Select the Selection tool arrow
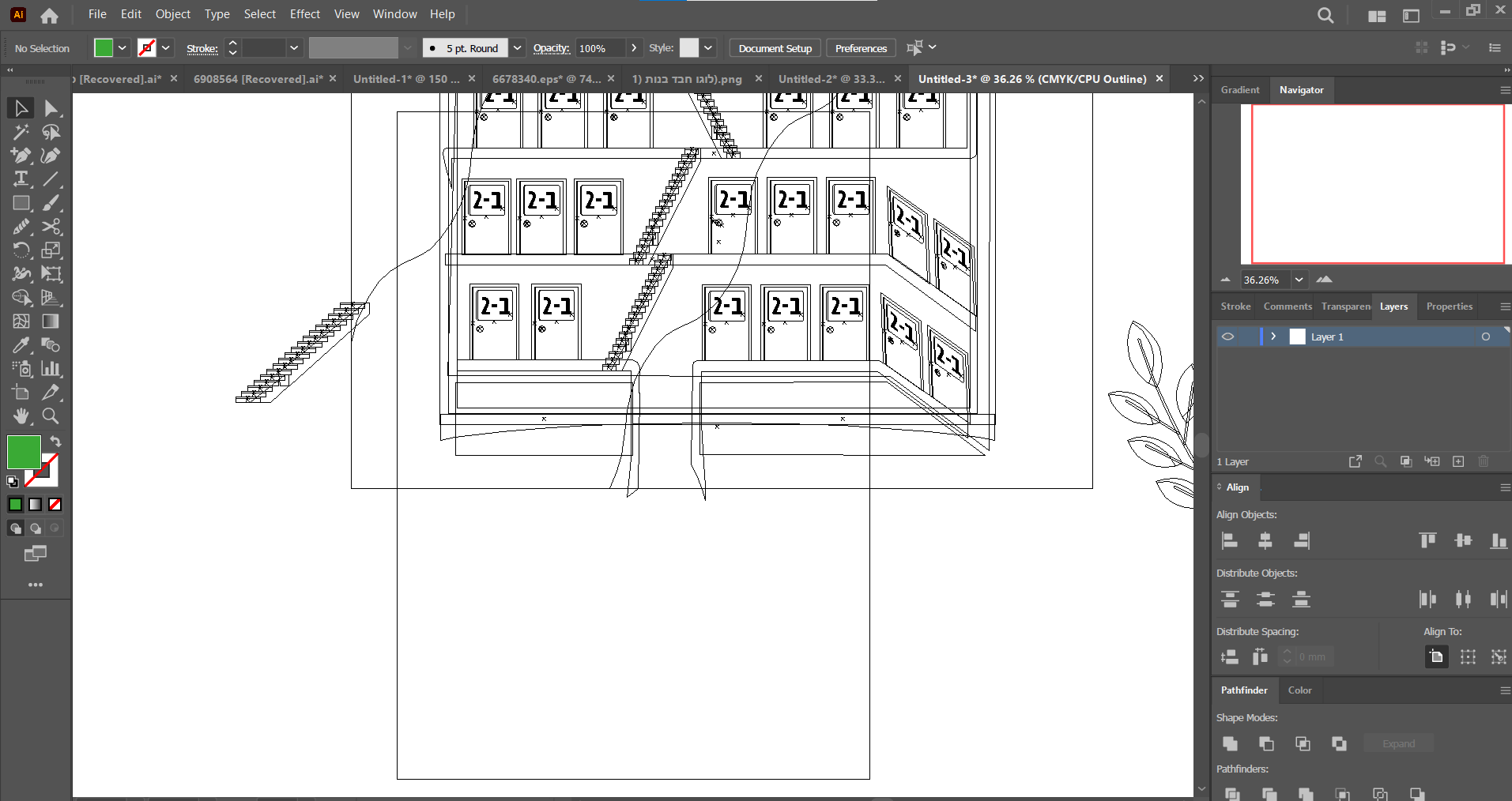Viewport: 1512px width, 801px height. click(x=21, y=108)
